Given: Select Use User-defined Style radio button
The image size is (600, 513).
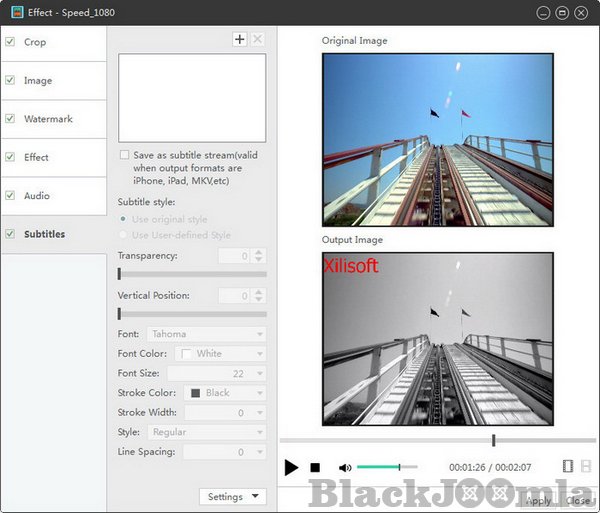Looking at the screenshot, I should (124, 235).
